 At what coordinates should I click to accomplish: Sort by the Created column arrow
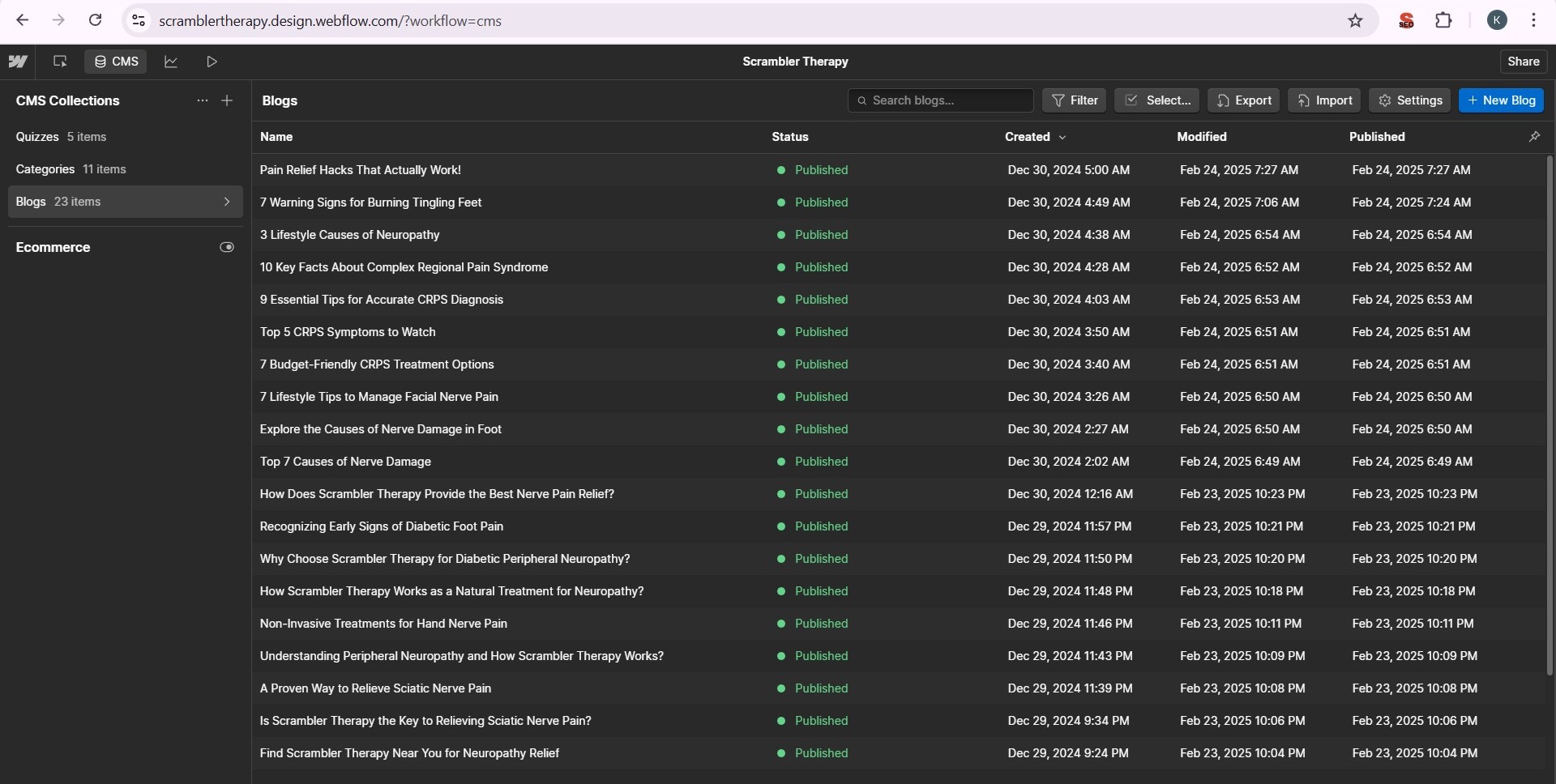pyautogui.click(x=1062, y=138)
